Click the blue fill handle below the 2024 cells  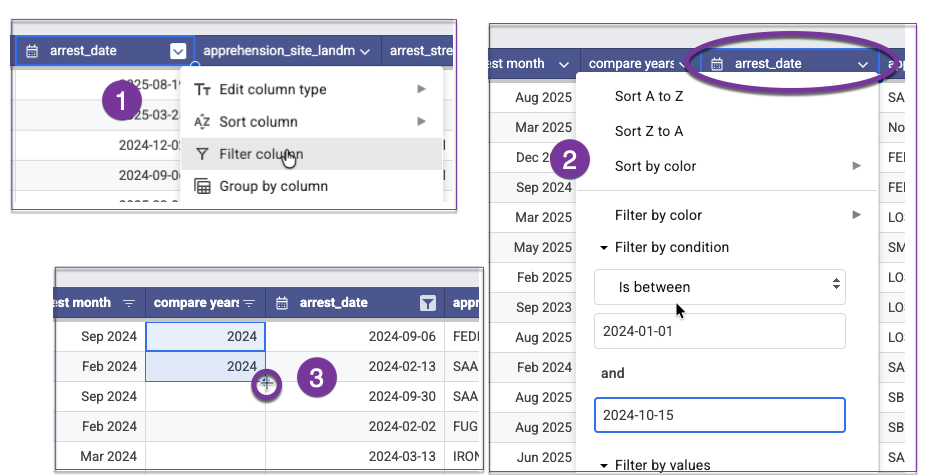(x=266, y=383)
